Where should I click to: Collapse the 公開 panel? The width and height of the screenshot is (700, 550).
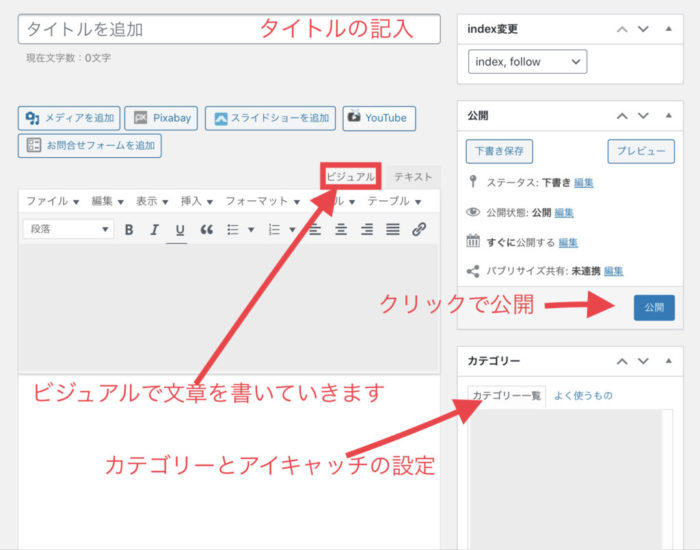coord(668,116)
